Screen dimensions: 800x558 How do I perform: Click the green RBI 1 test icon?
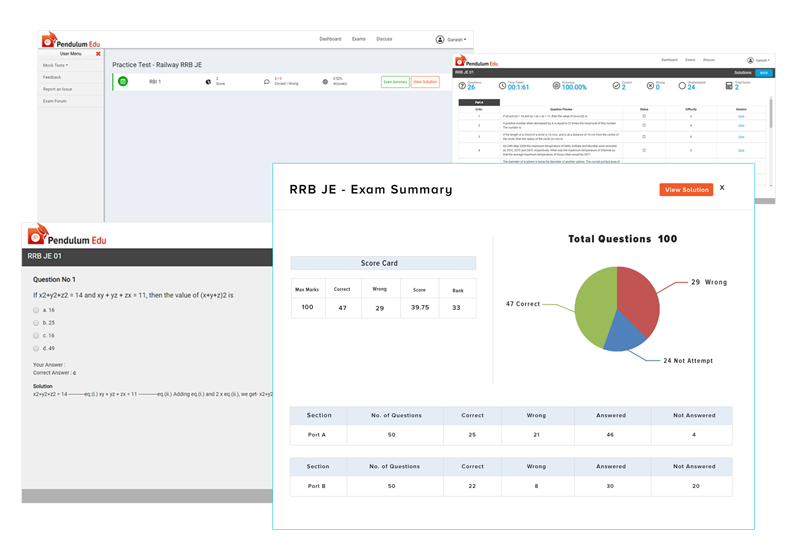tap(123, 81)
